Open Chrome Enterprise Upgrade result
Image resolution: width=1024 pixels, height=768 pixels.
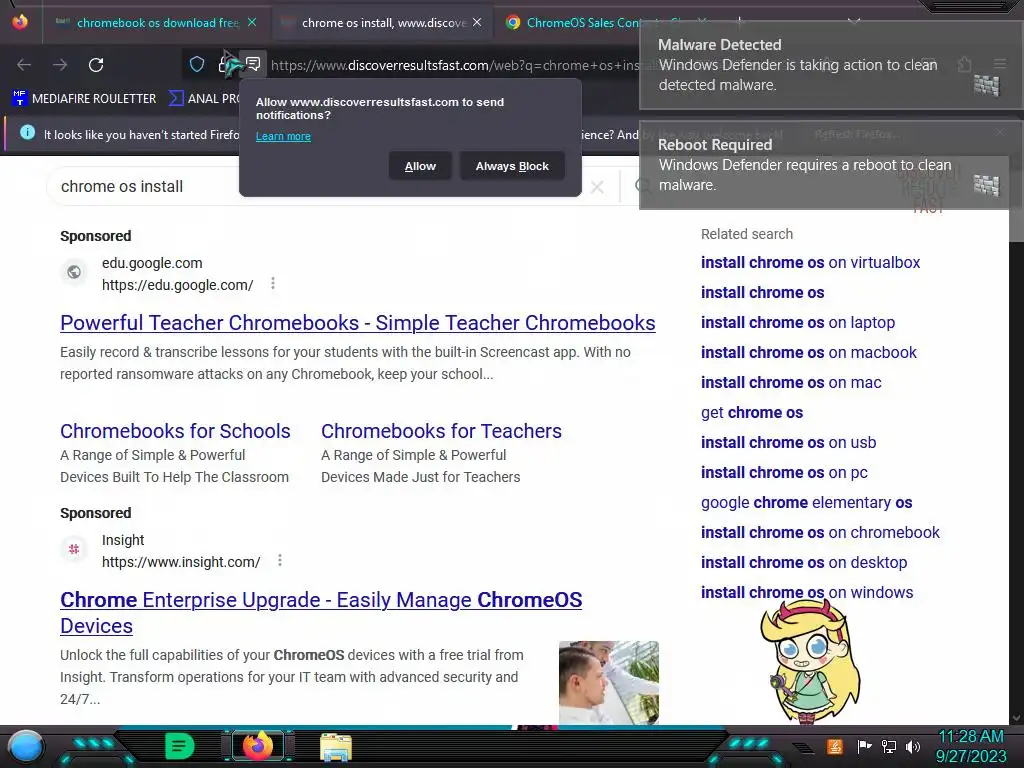point(321,613)
